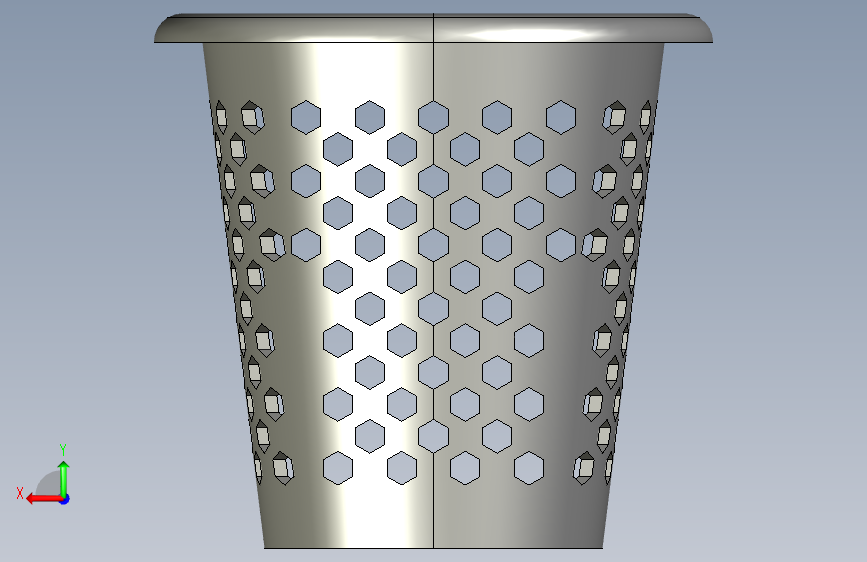Click the green Y axis arrow
Image resolution: width=867 pixels, height=562 pixels.
point(64,478)
